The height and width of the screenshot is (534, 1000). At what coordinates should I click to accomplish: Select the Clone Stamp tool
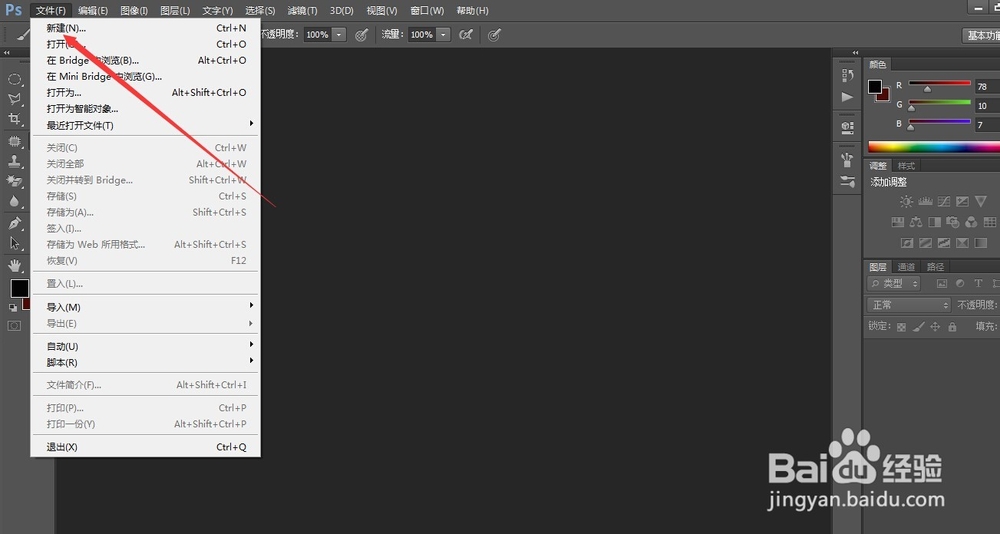[x=14, y=161]
